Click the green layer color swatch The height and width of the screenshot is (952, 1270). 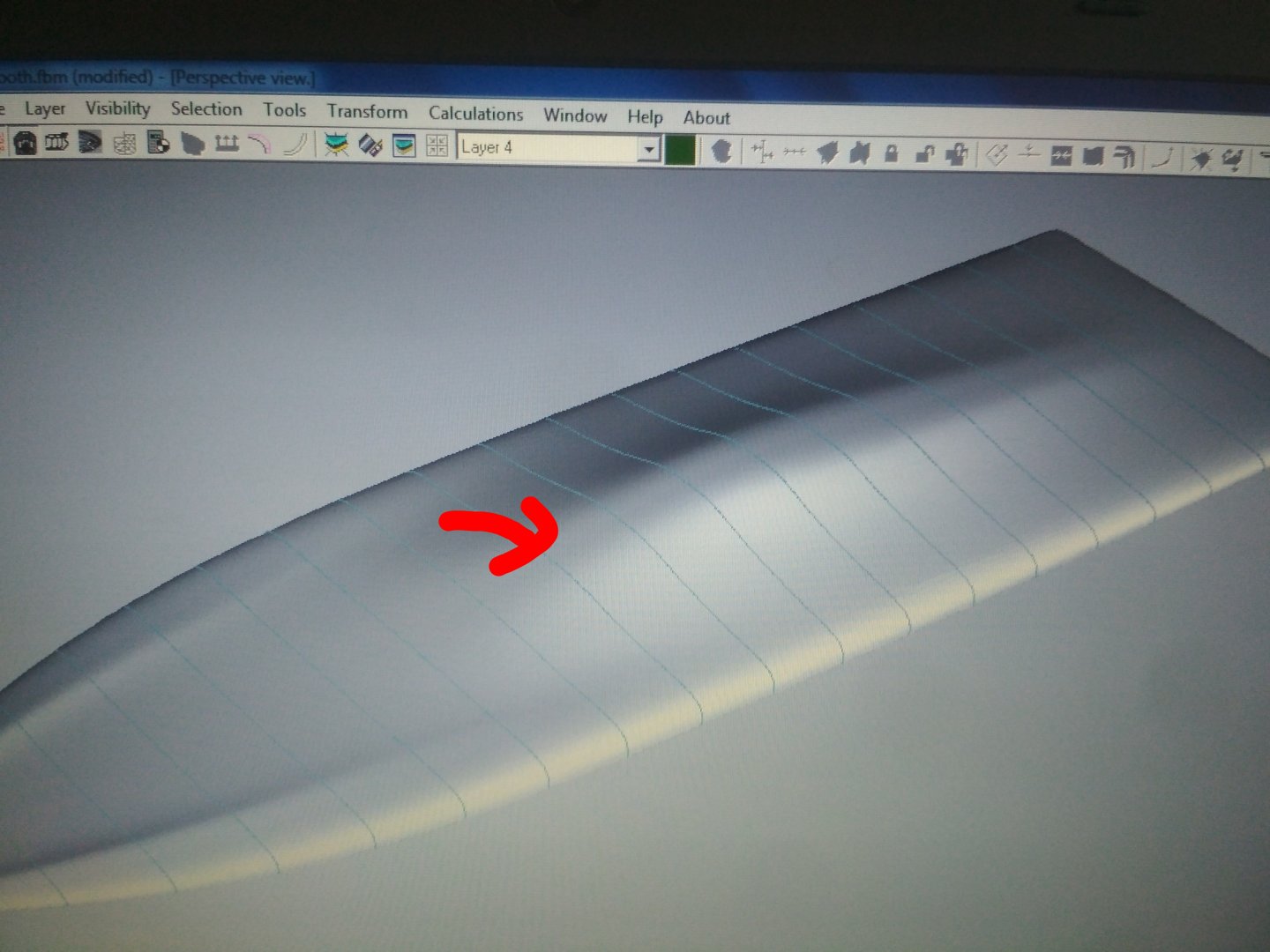coord(680,150)
